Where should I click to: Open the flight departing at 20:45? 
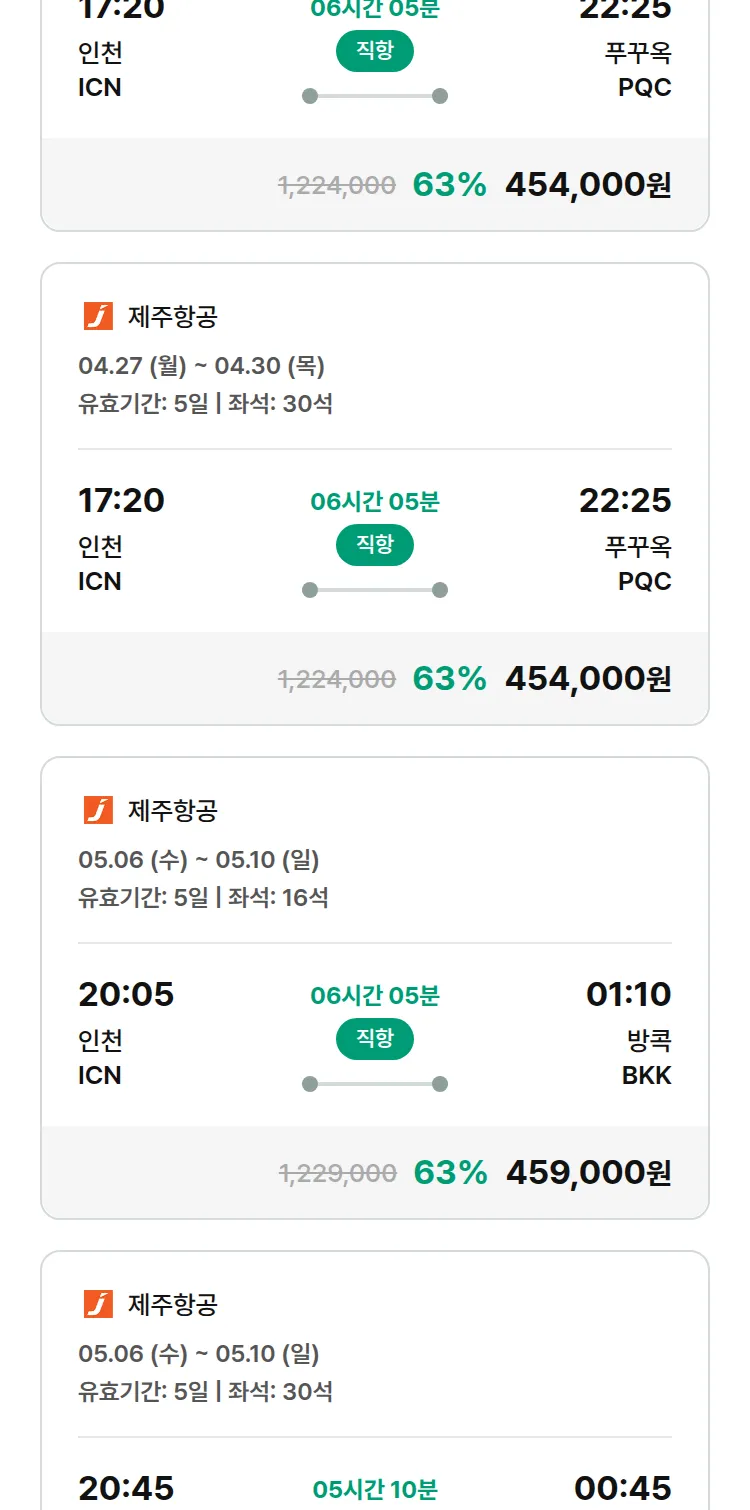coord(126,1488)
